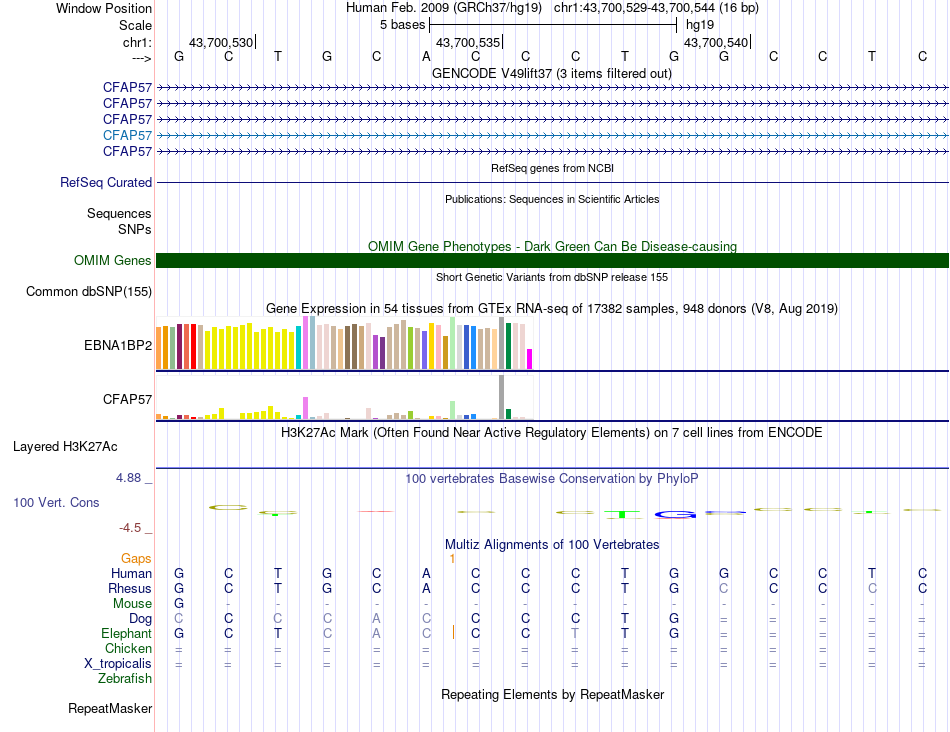Click the light blue CFAP57 transcript label
The width and height of the screenshot is (950, 732).
(x=127, y=135)
